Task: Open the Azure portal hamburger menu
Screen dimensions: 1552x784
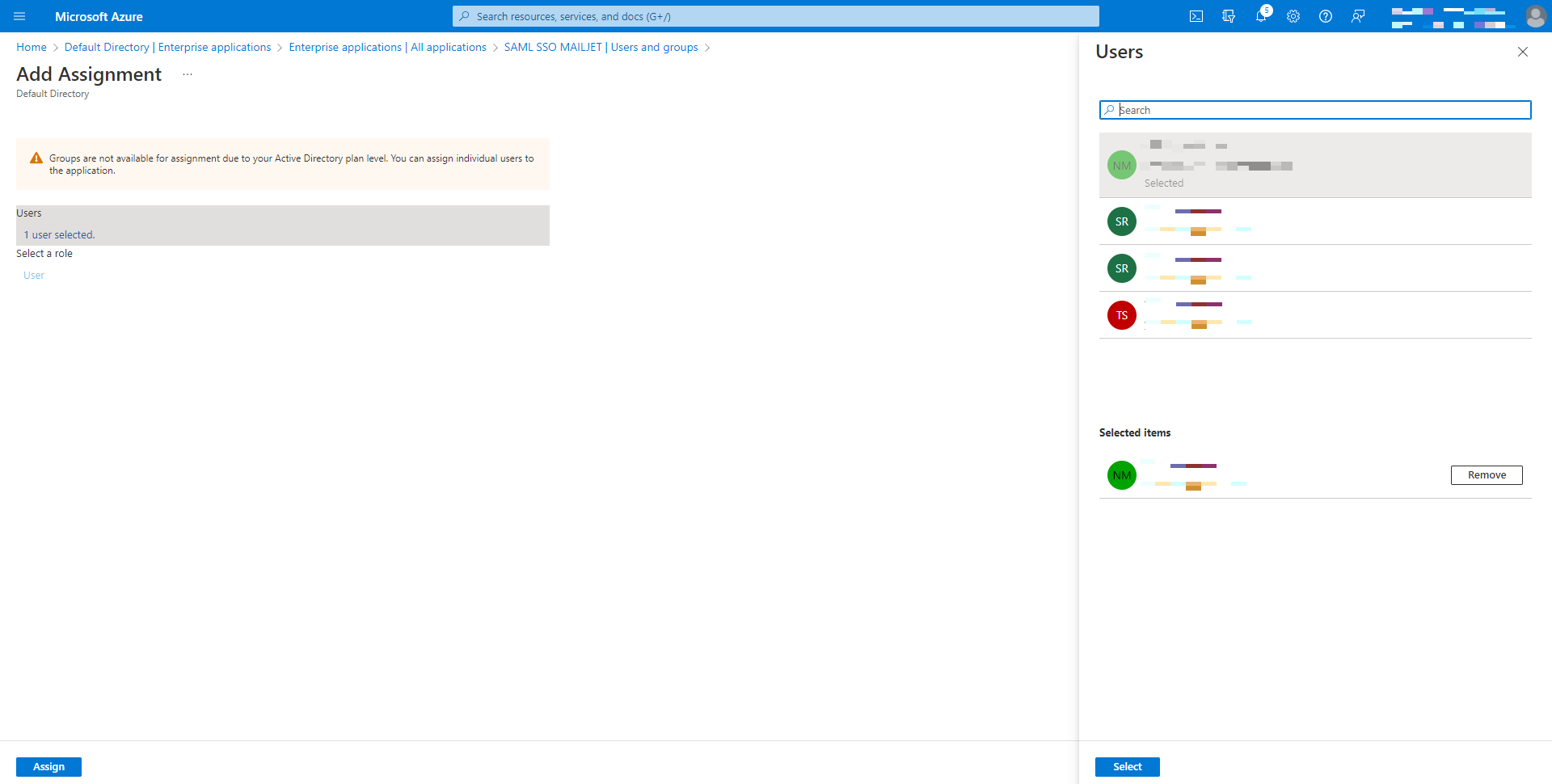Action: (19, 16)
